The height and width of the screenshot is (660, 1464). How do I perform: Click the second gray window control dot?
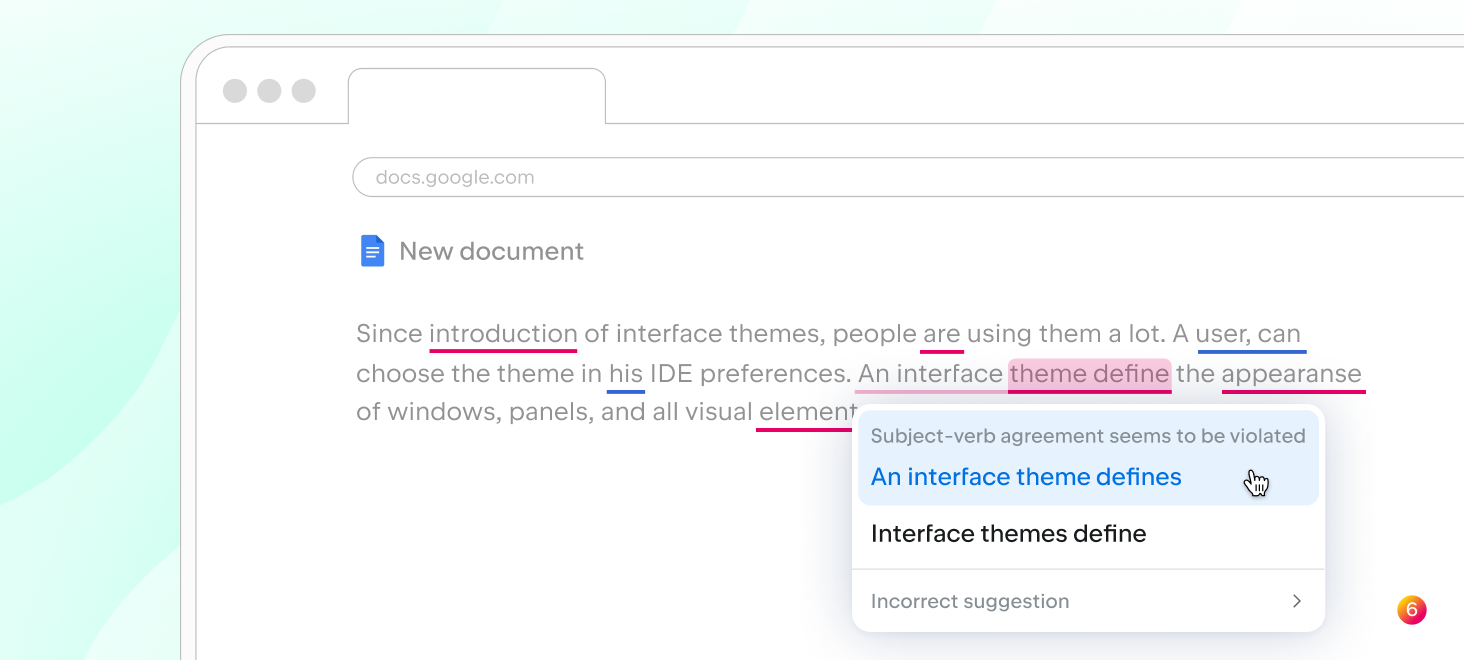coord(269,91)
